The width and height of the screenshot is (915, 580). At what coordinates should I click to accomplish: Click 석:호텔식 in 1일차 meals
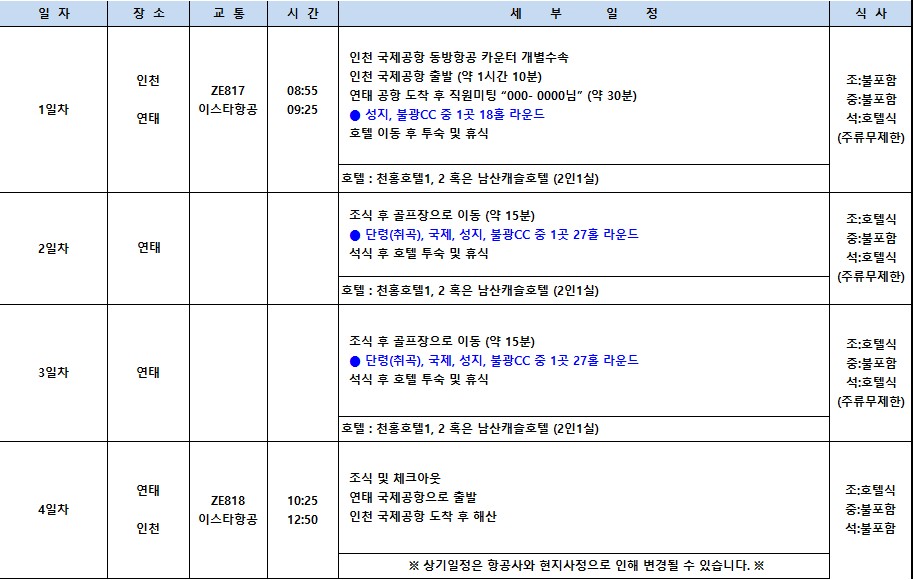pyautogui.click(x=871, y=118)
